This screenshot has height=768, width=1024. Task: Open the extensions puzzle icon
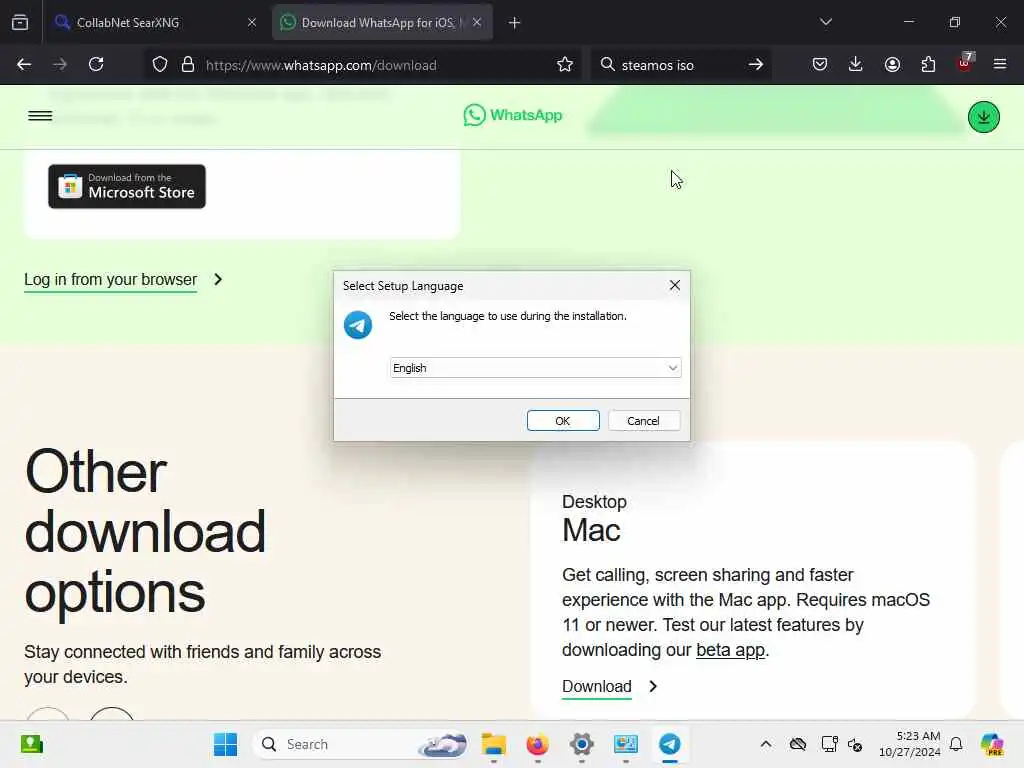click(928, 65)
